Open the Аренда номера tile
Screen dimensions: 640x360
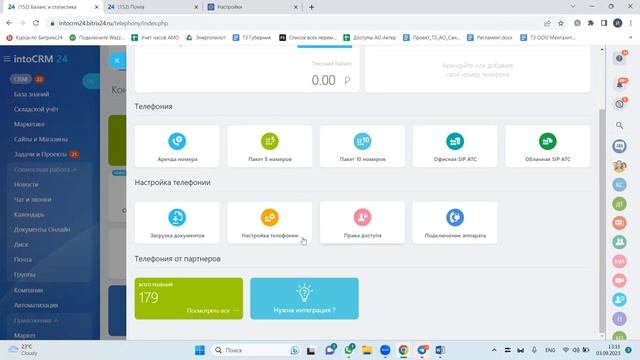pyautogui.click(x=177, y=146)
